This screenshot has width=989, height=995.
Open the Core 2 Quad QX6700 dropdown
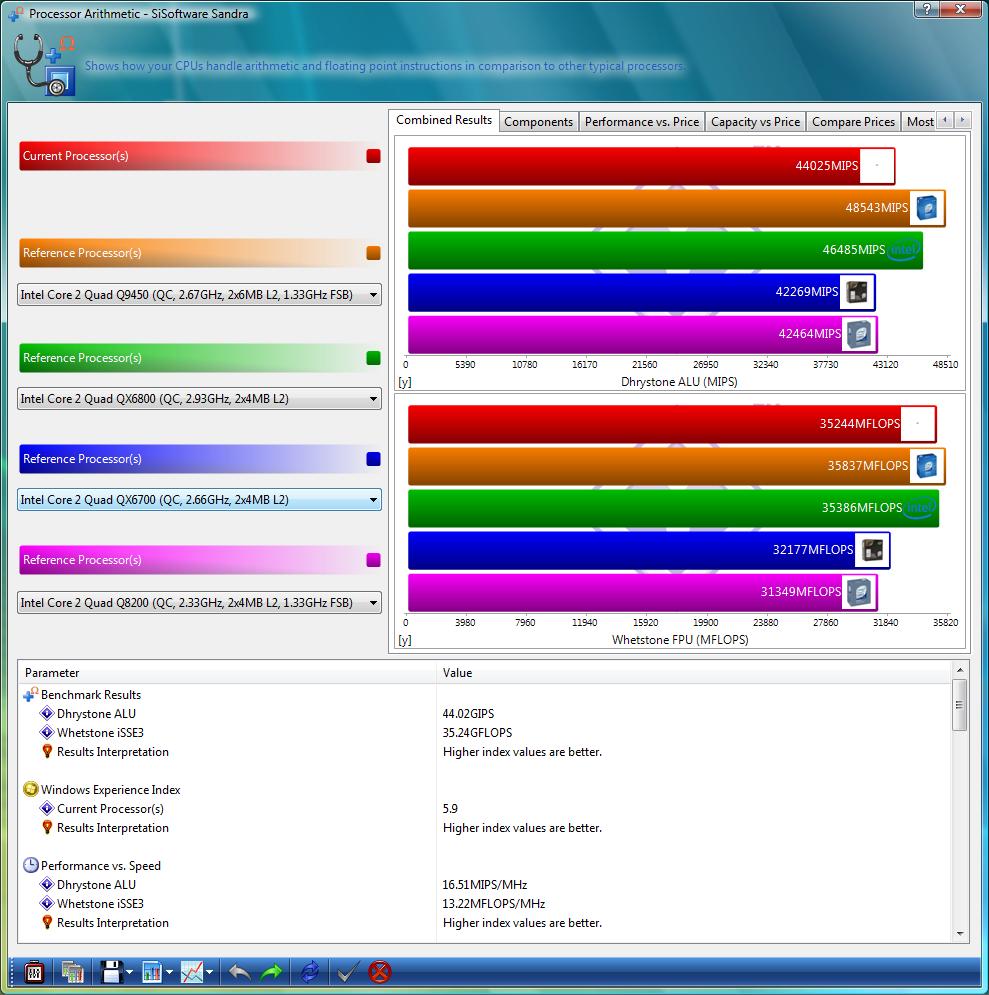[199, 499]
